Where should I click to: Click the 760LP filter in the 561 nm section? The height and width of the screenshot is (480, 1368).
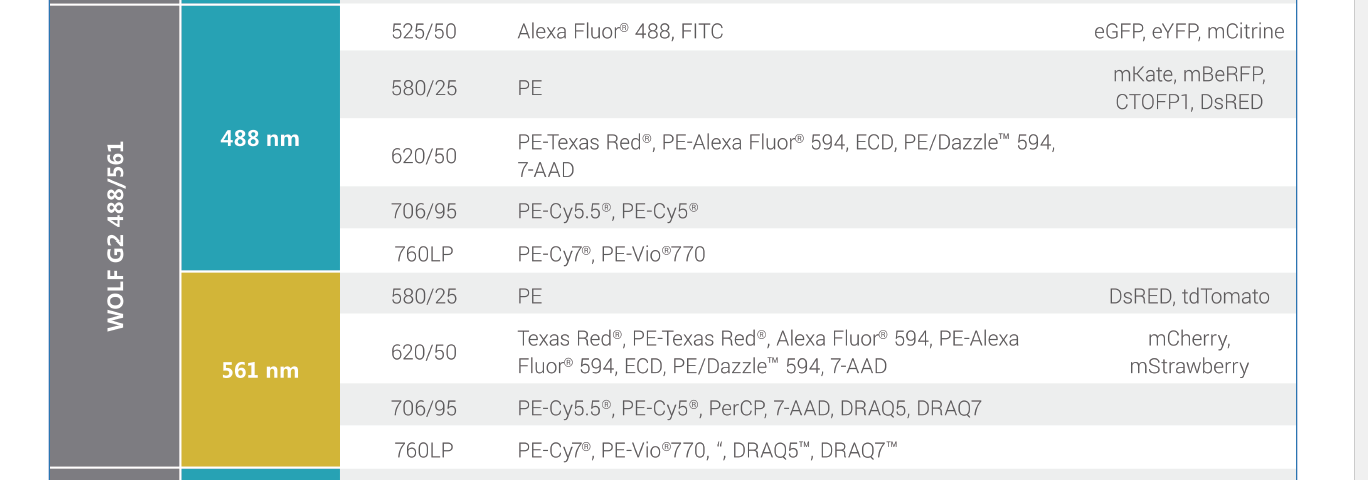pyautogui.click(x=423, y=451)
